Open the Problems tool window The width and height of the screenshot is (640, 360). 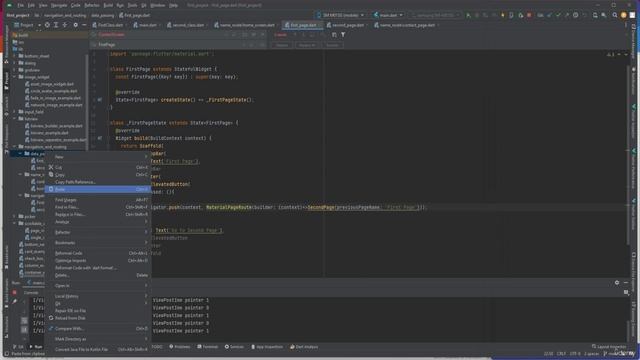tap(180, 347)
